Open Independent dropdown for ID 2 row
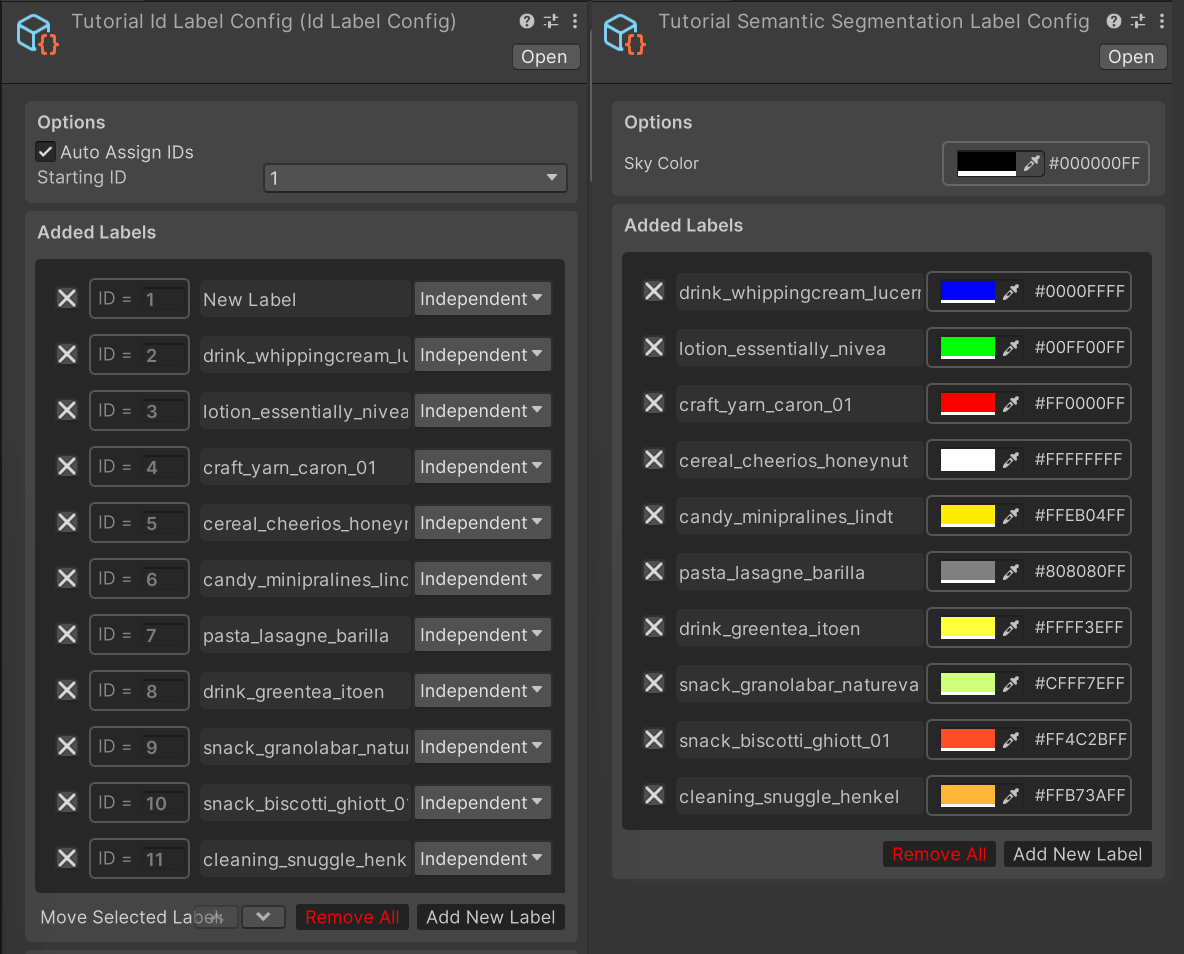 click(x=482, y=354)
